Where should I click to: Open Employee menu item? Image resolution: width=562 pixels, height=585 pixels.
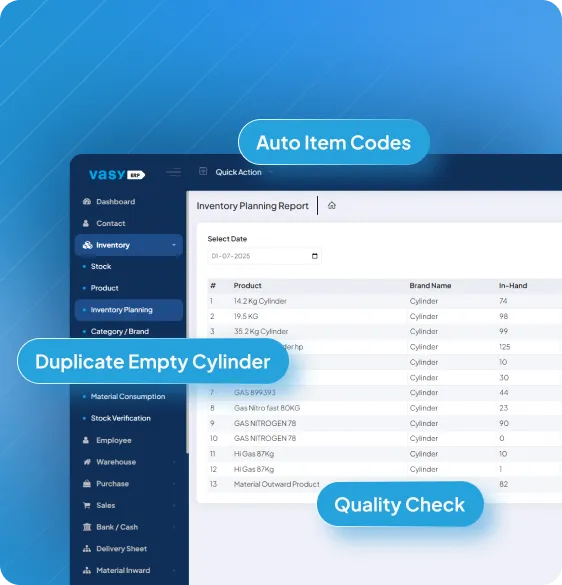pos(114,440)
